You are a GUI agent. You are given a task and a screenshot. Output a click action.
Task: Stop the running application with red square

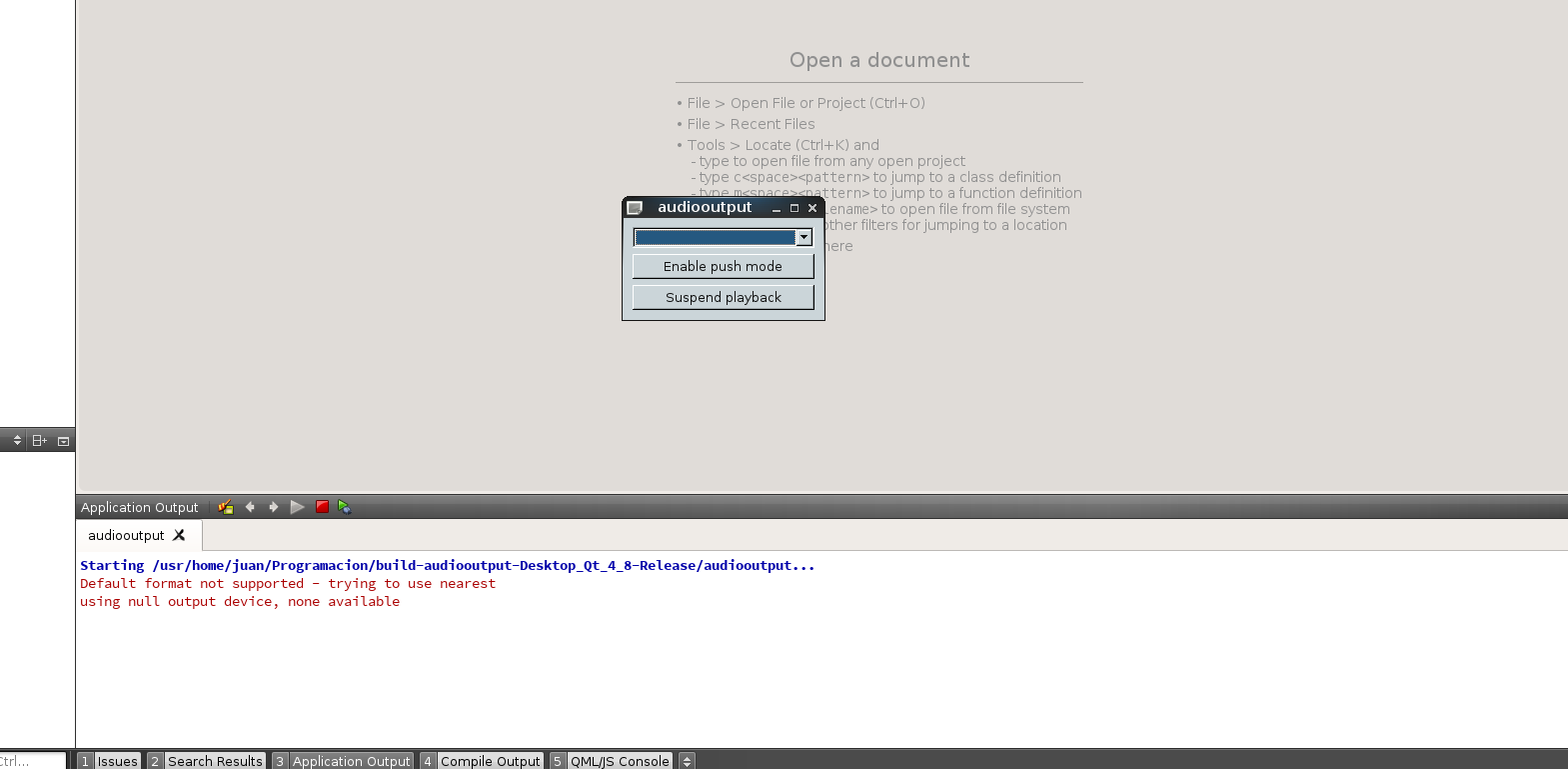click(x=322, y=507)
